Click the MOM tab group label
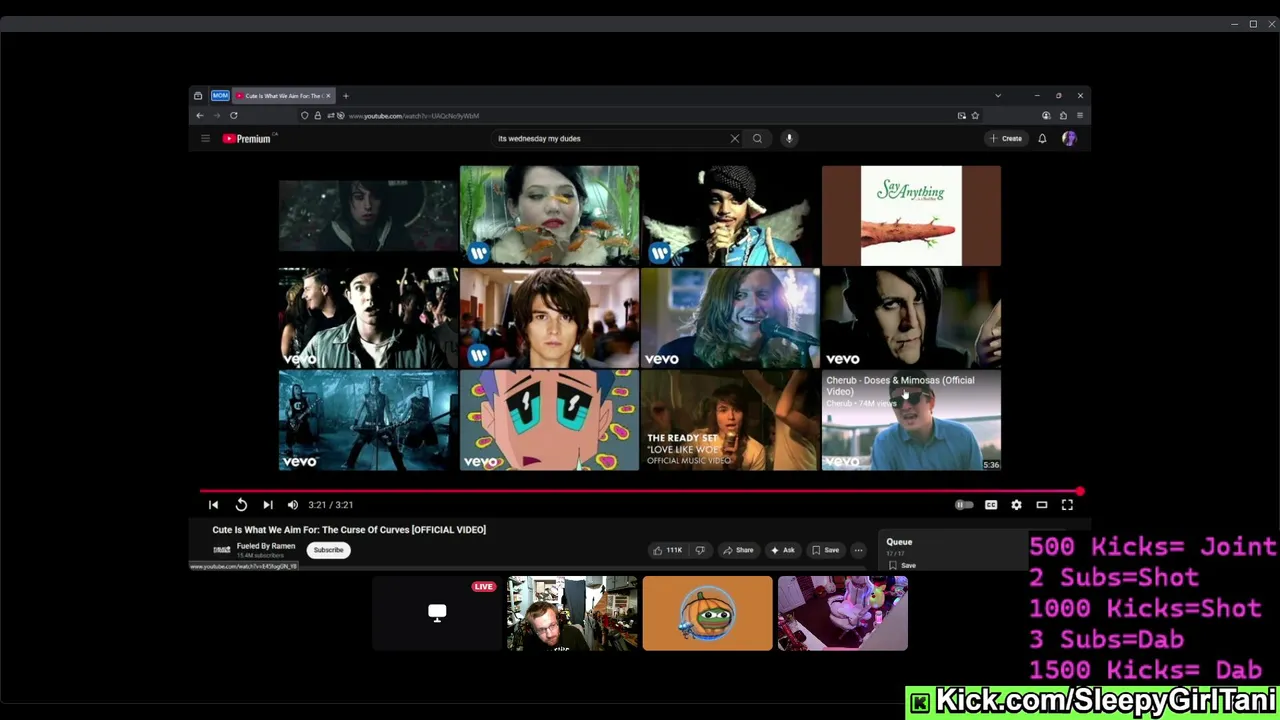This screenshot has height=720, width=1280. [220, 96]
